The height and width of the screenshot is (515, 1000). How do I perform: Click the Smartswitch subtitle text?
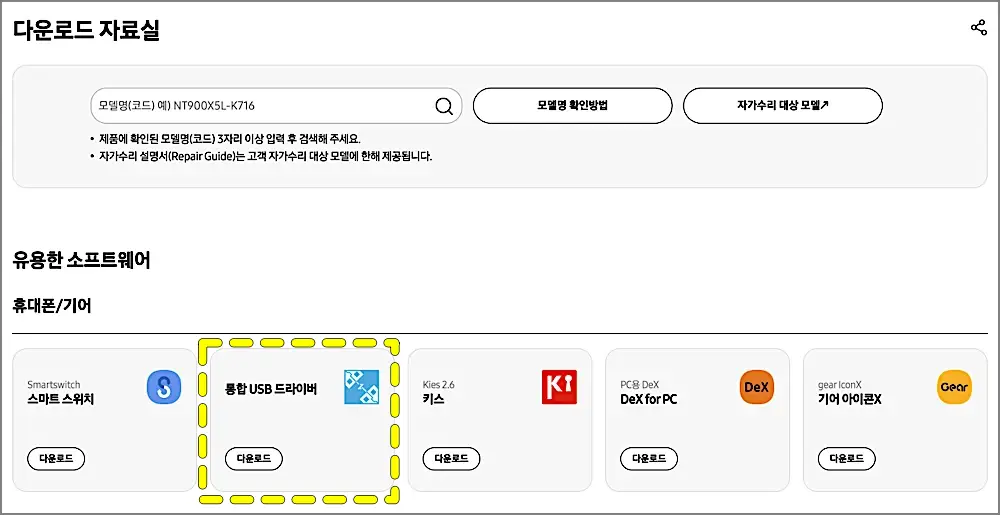[54, 384]
